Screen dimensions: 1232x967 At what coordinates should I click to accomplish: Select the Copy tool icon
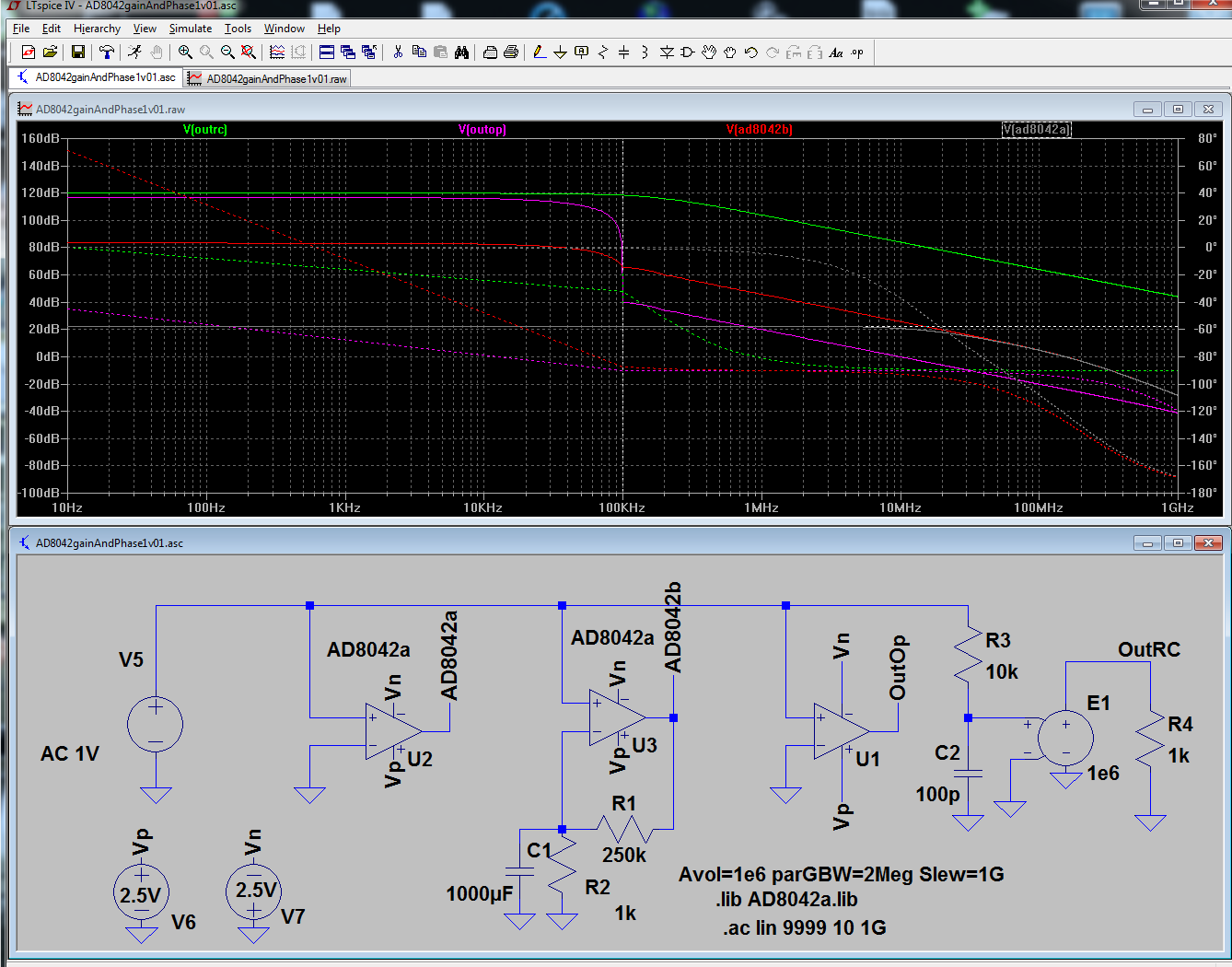(419, 52)
